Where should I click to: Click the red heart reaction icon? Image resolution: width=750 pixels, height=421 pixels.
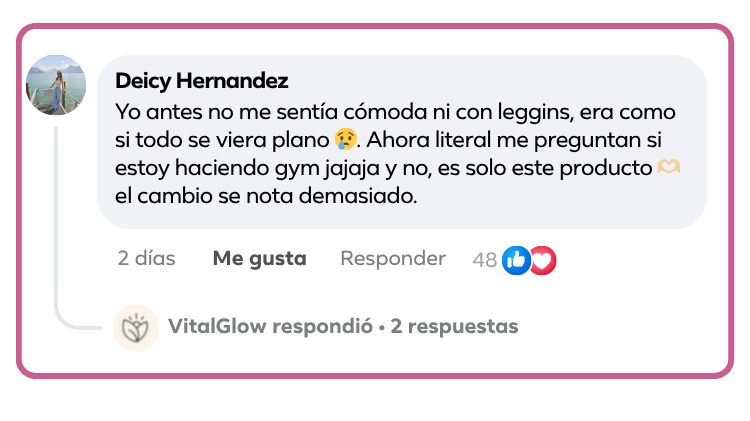coord(544,260)
